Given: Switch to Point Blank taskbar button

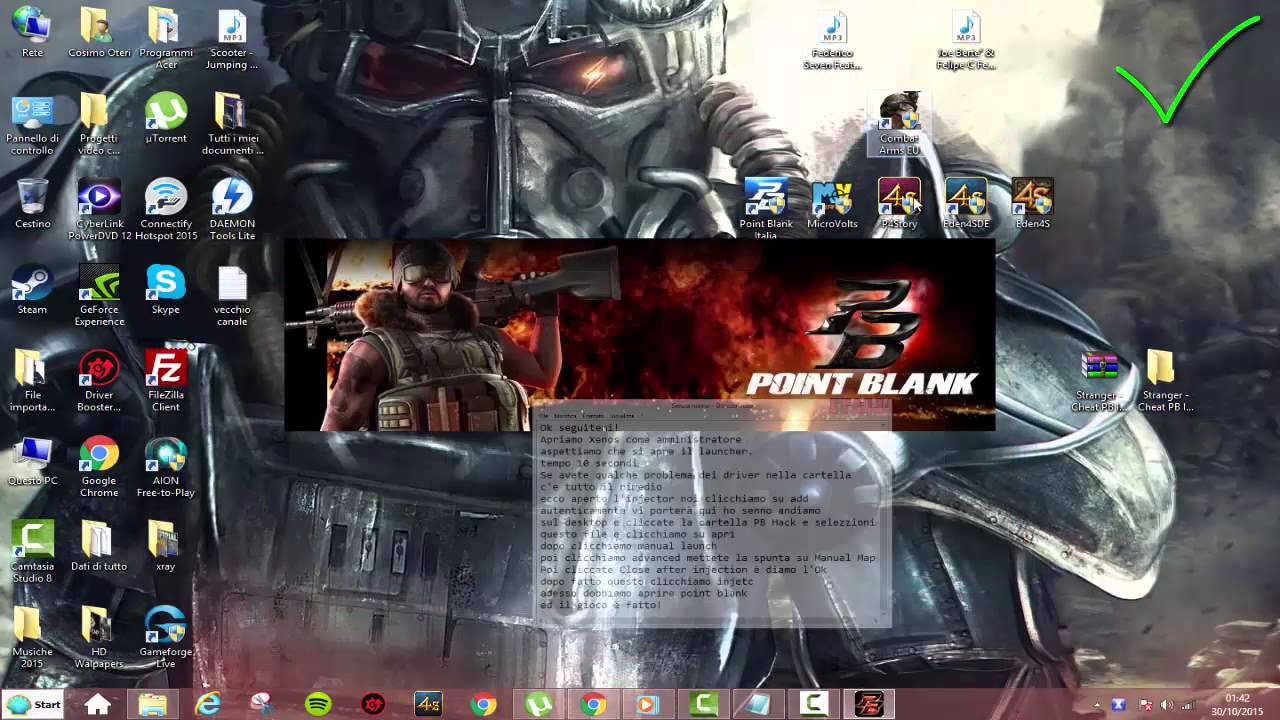Looking at the screenshot, I should (x=868, y=704).
